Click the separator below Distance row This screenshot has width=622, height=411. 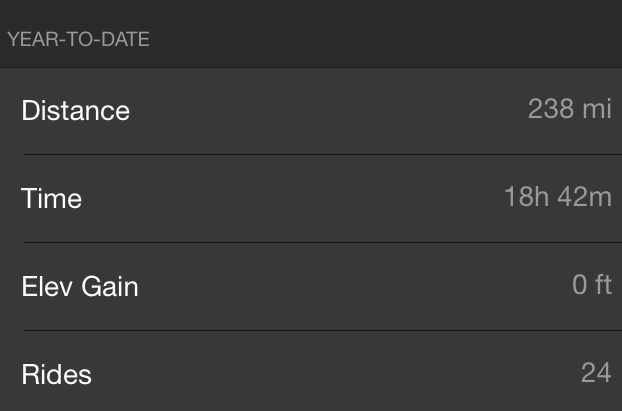[x=322, y=155]
